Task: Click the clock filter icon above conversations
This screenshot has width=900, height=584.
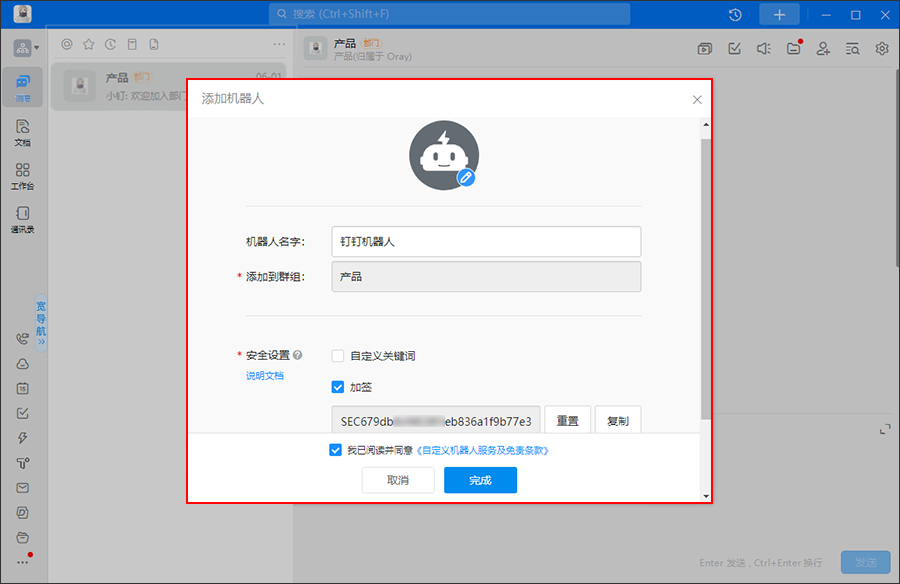Action: 110,44
